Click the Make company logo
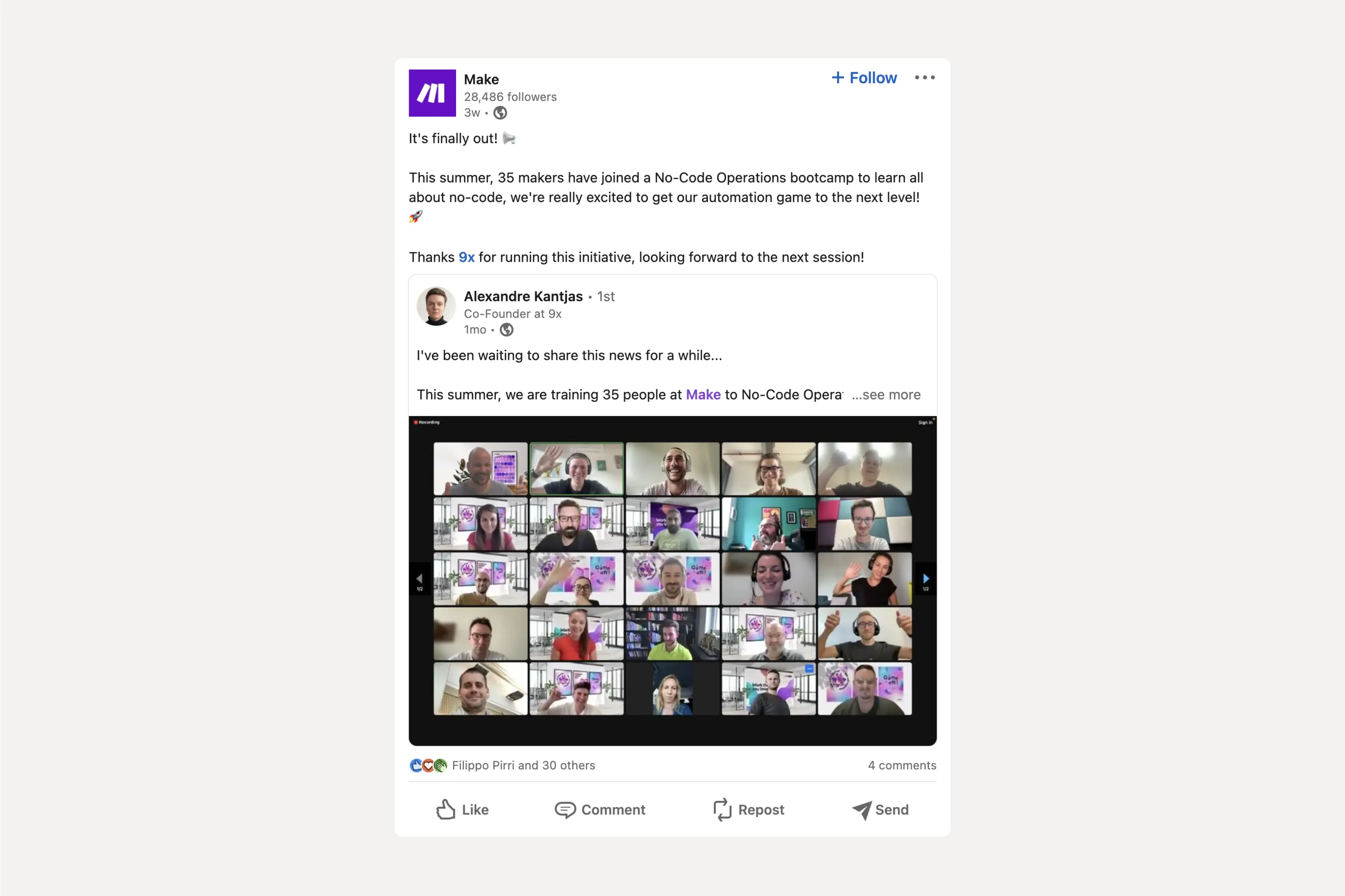Screen dimensions: 1345x896 (432, 93)
